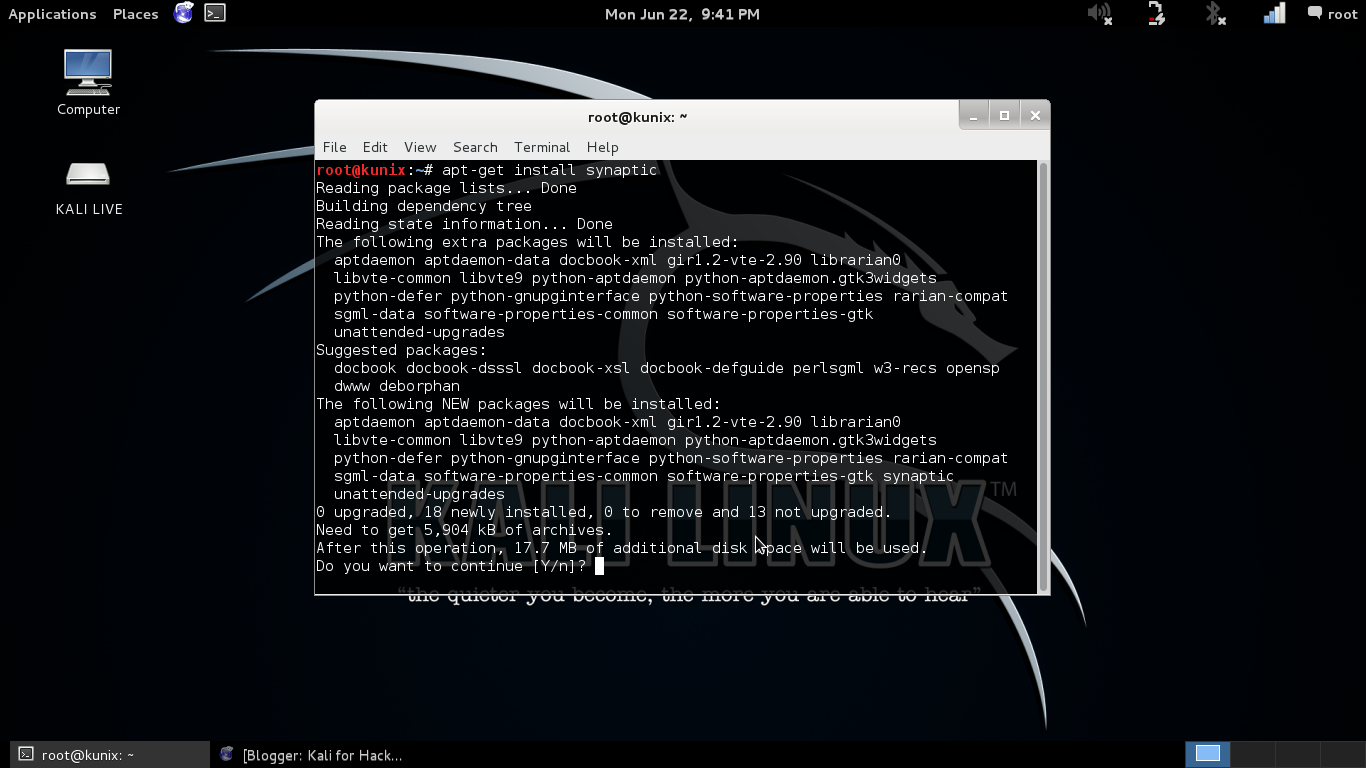Click the '0 upgraded, 18 newly installed' line

[603, 512]
